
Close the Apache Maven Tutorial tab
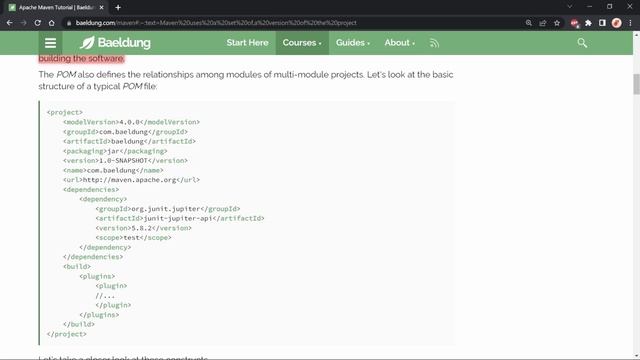point(101,7)
